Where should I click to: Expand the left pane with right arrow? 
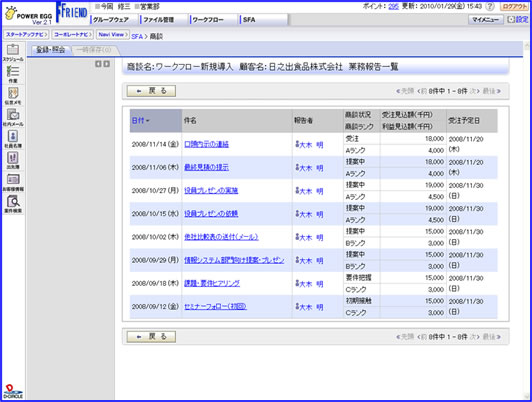(x=107, y=64)
